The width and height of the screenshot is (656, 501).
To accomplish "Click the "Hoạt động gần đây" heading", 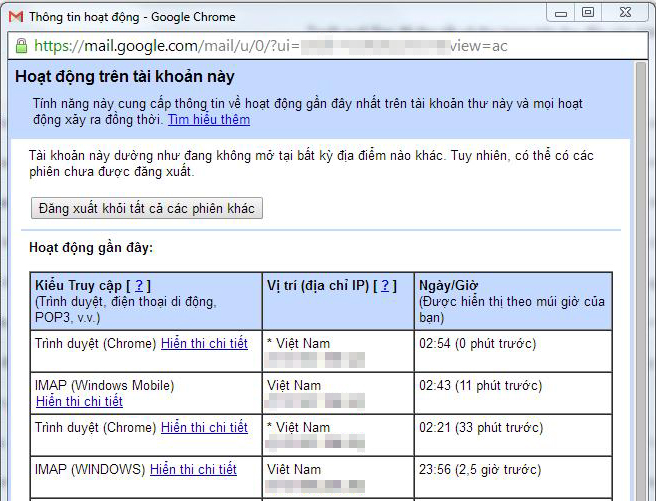I will tap(91, 247).
